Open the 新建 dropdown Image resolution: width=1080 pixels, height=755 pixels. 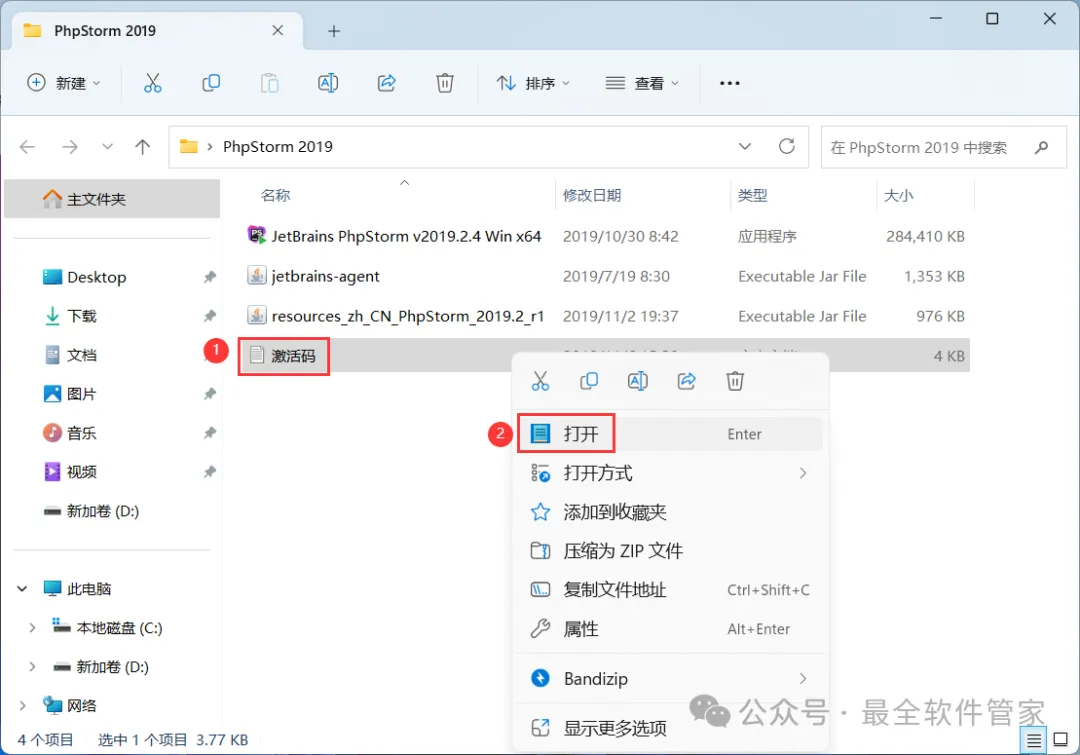[64, 83]
